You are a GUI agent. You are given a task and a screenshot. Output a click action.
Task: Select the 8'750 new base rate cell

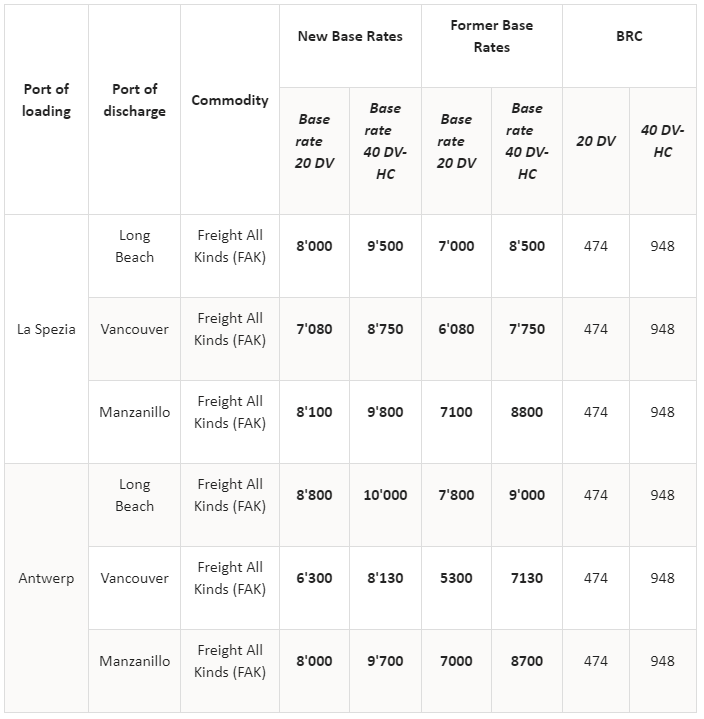385,329
